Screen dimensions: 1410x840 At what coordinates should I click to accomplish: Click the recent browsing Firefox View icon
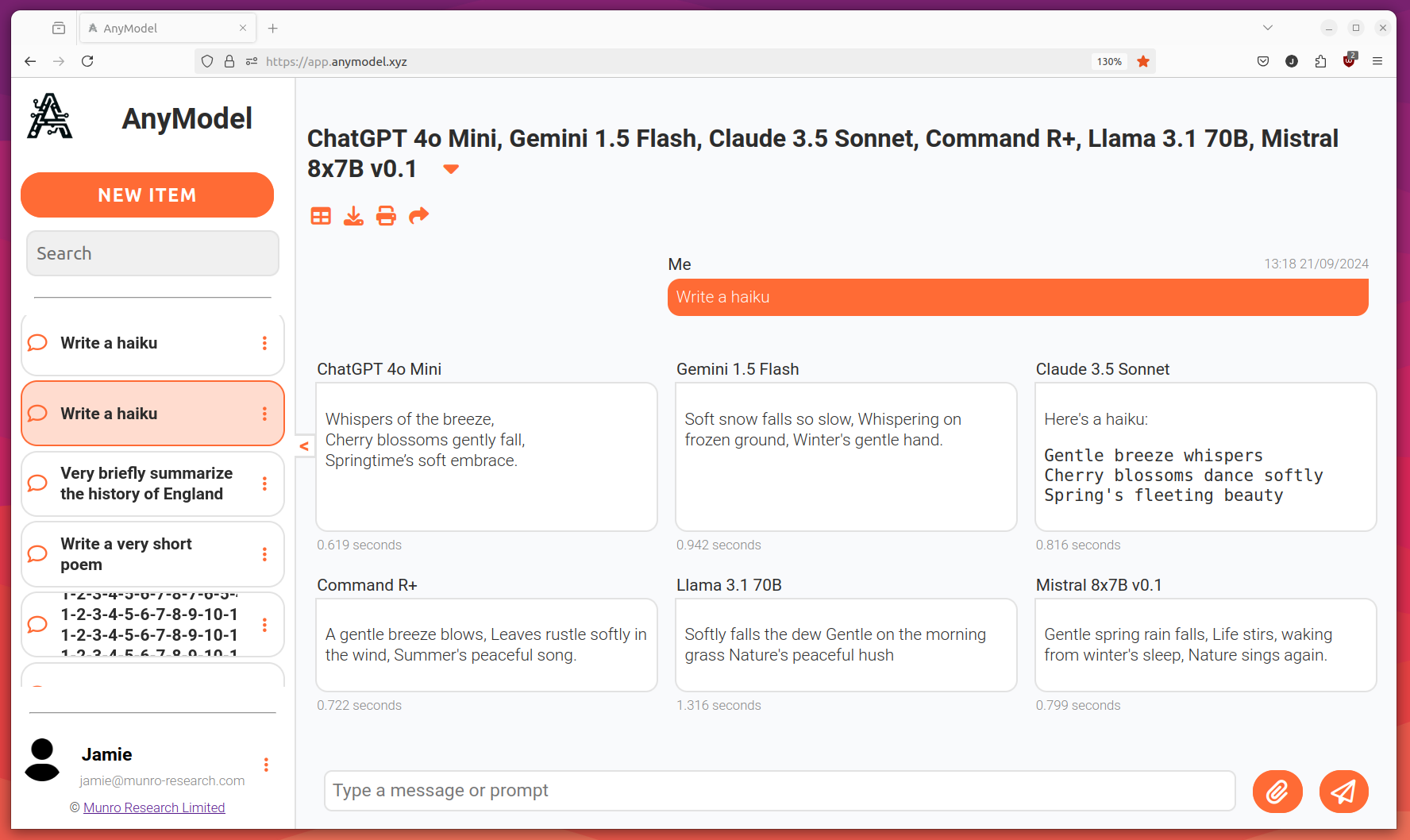point(59,28)
